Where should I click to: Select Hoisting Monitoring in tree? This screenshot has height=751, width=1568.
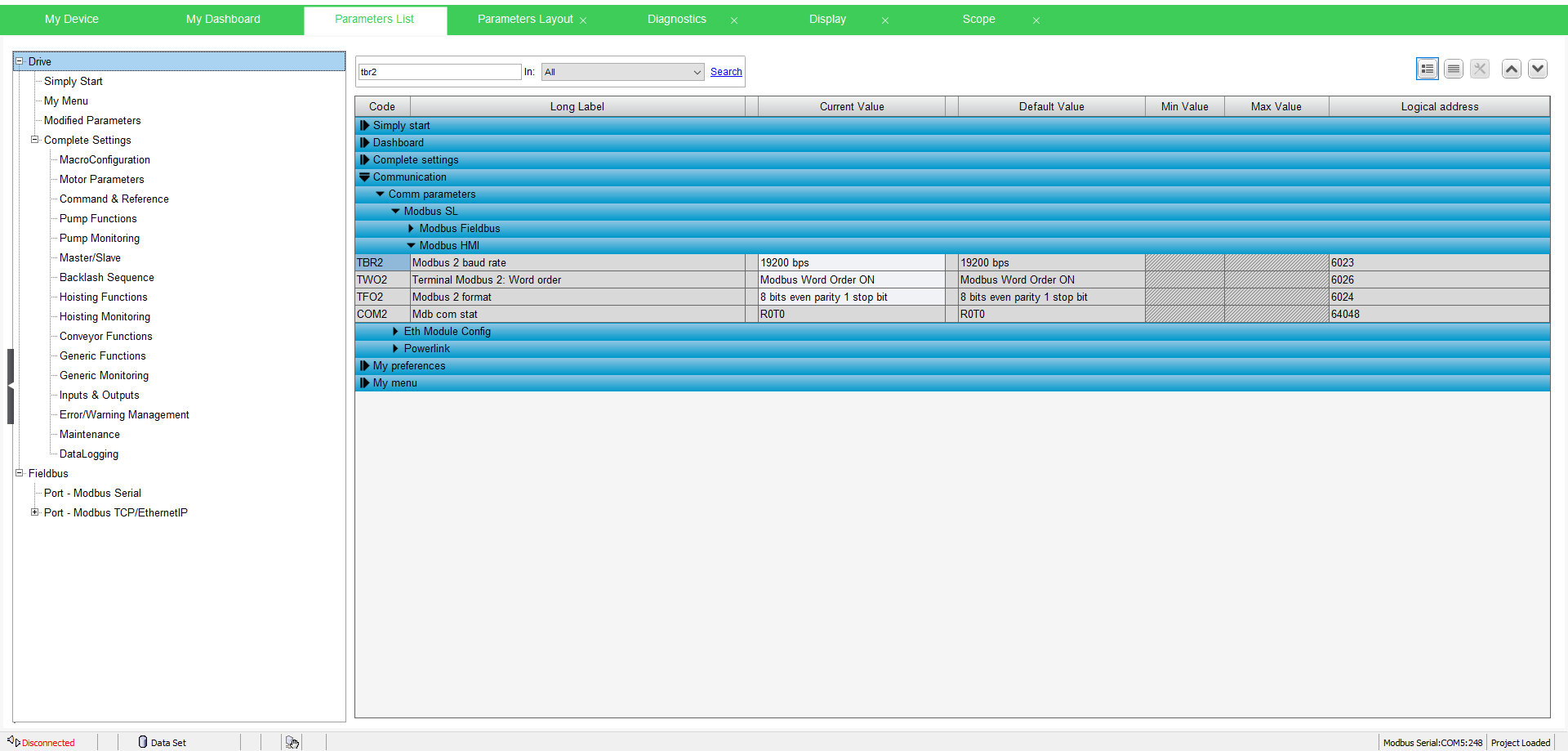(x=105, y=316)
